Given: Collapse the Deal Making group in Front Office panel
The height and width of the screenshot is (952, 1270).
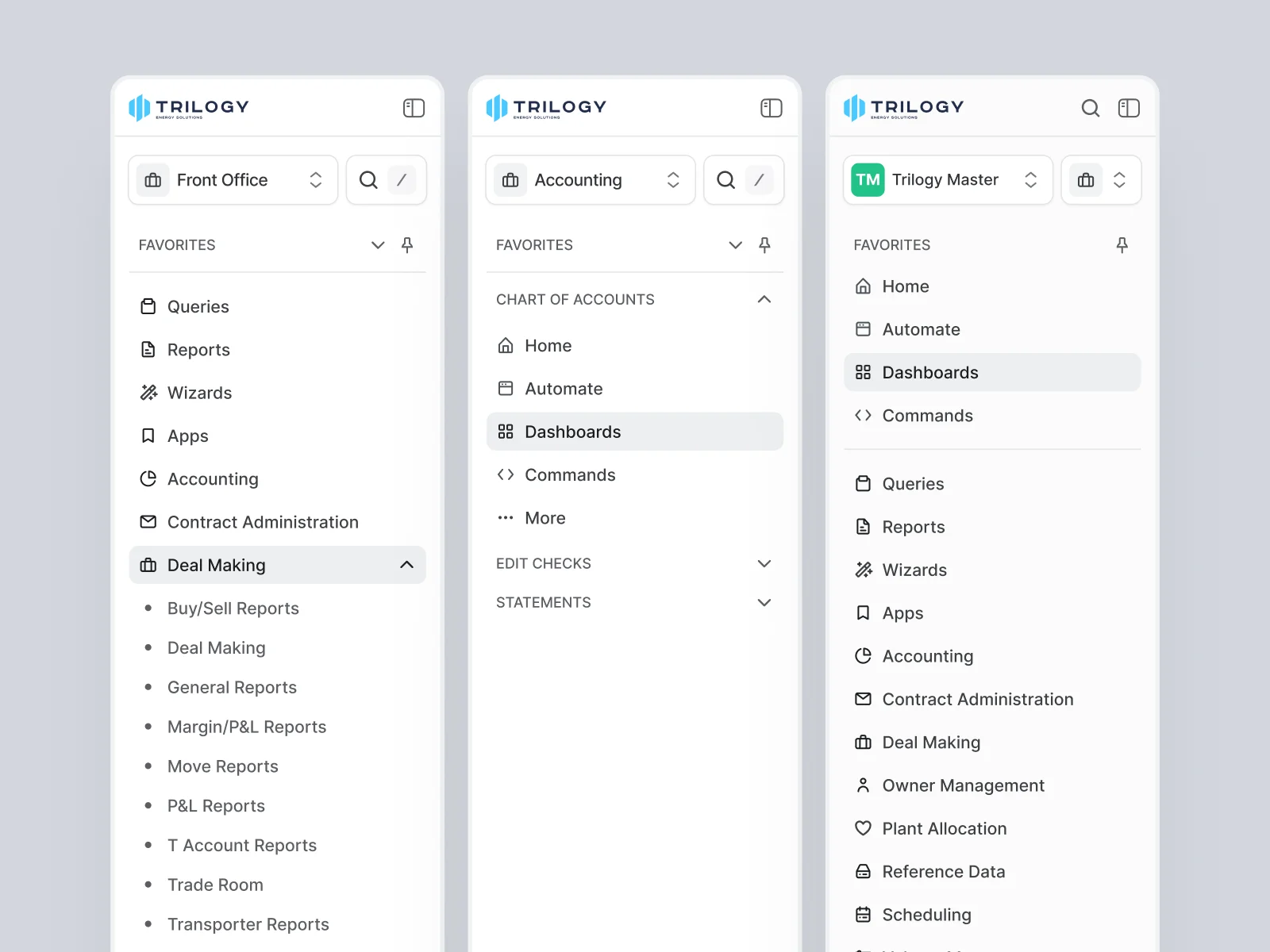Looking at the screenshot, I should (406, 565).
